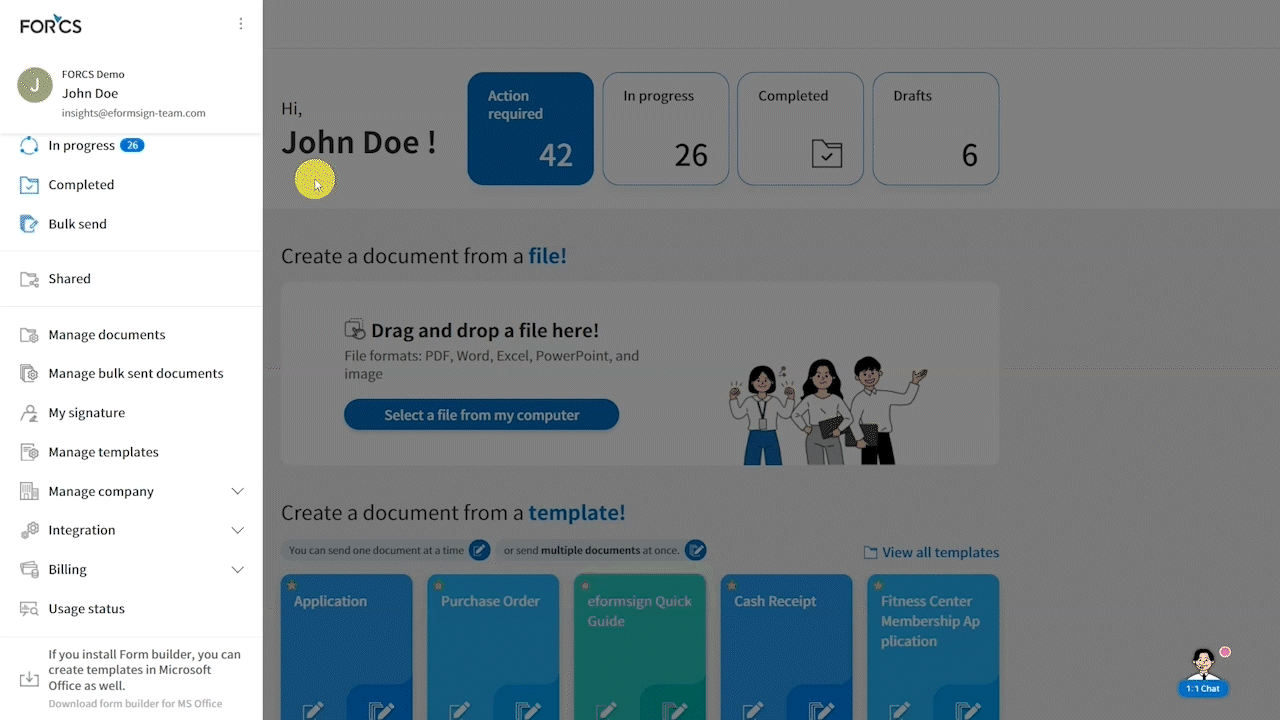1280x720 pixels.
Task: Open the 1:1 Chat support widget
Action: click(x=1204, y=672)
